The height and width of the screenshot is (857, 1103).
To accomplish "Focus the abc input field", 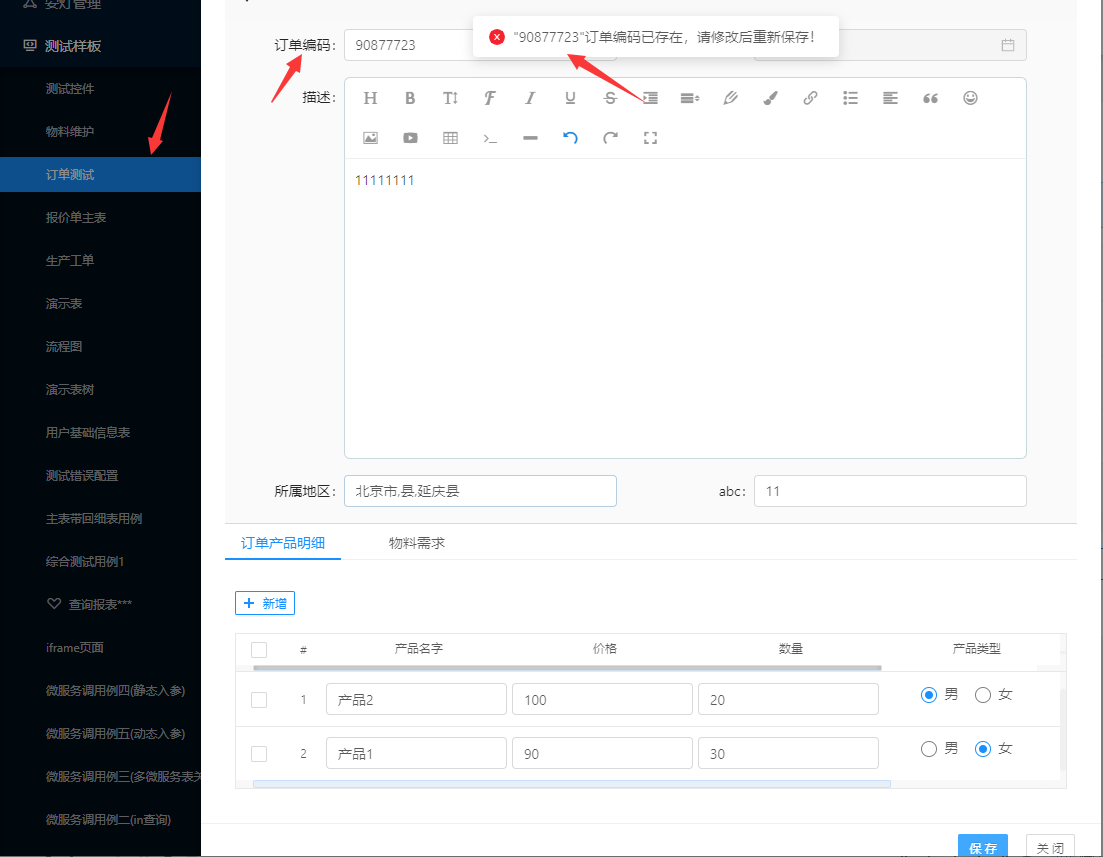I will [890, 491].
